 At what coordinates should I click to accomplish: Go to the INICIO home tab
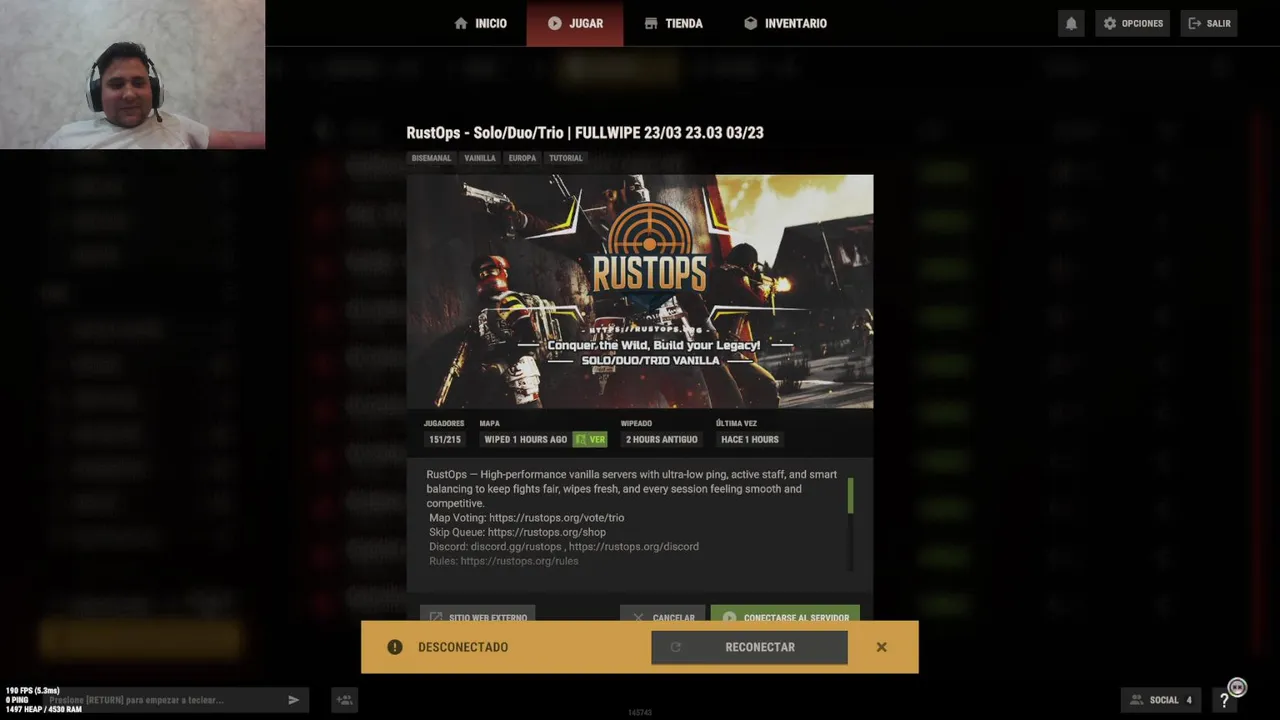point(480,23)
